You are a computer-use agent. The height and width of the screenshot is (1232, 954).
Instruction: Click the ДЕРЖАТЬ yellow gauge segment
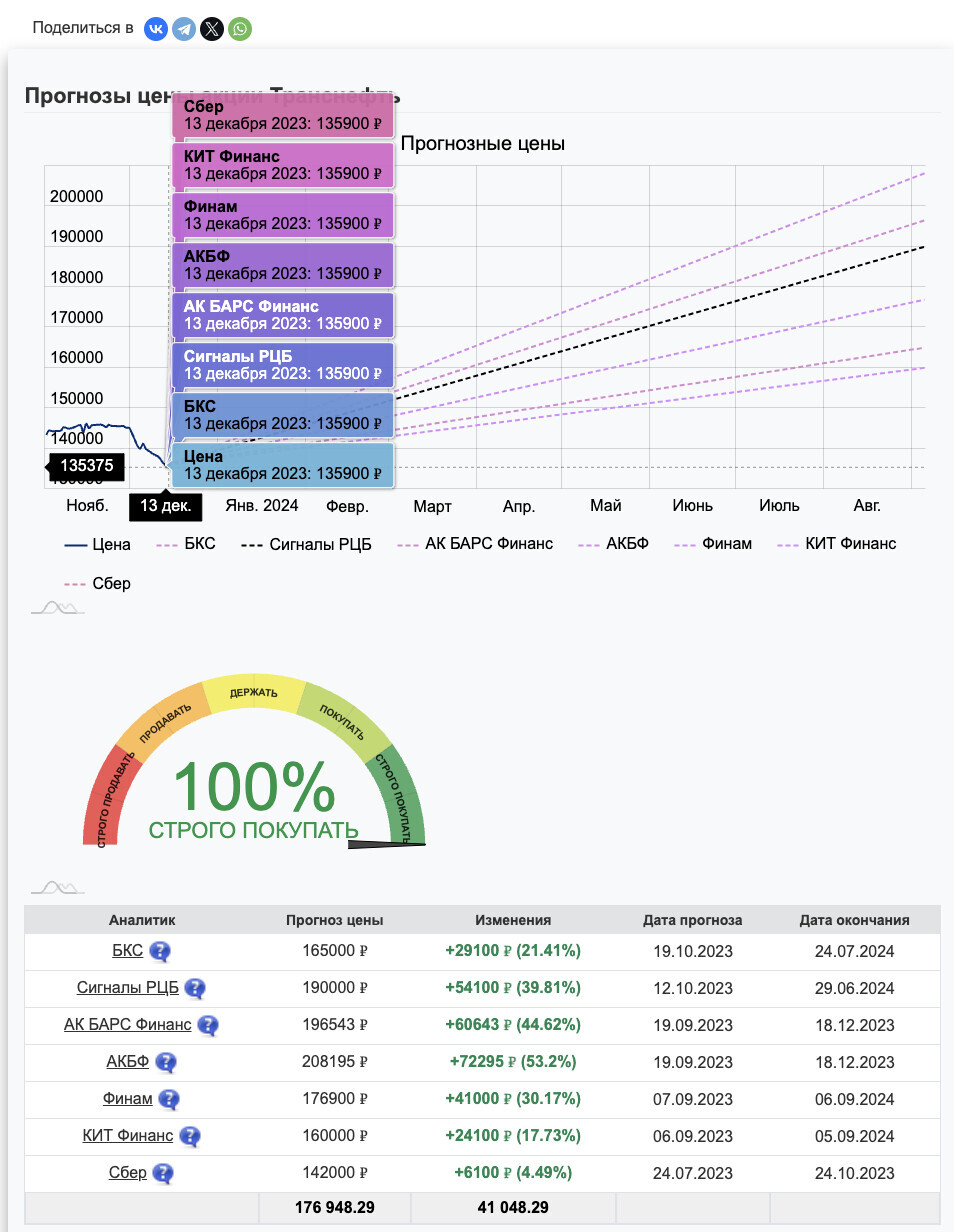pyautogui.click(x=254, y=694)
